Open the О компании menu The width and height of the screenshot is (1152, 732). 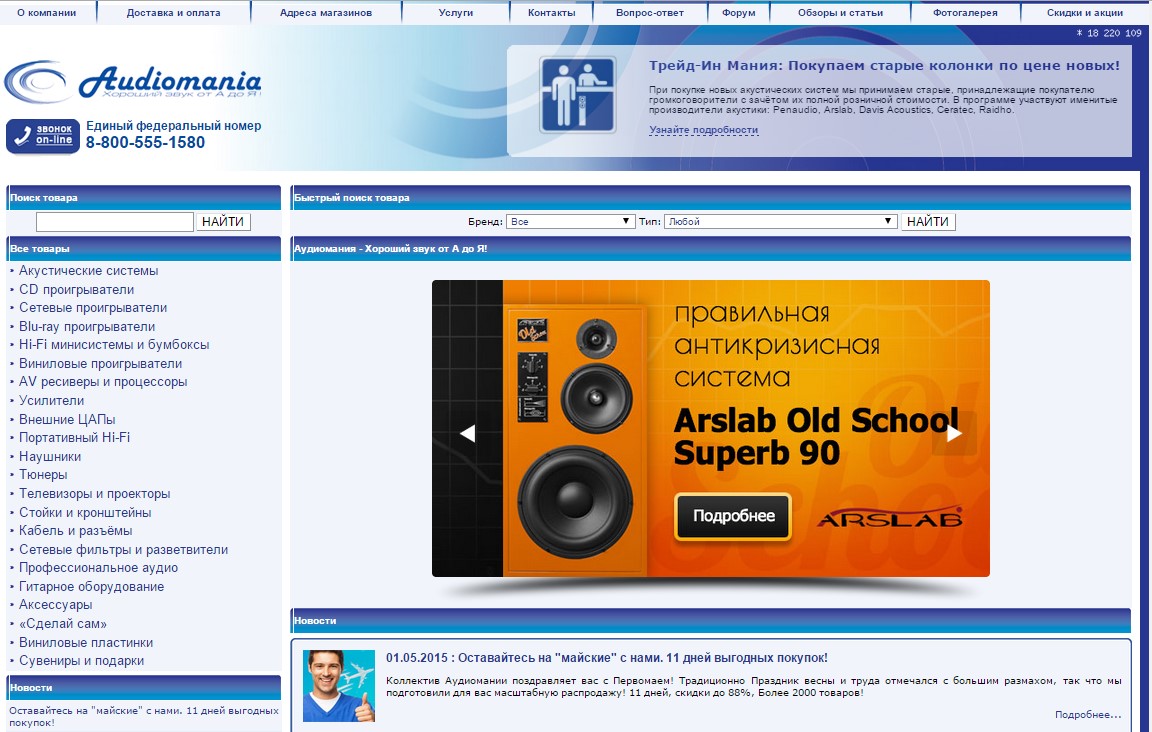[x=46, y=12]
